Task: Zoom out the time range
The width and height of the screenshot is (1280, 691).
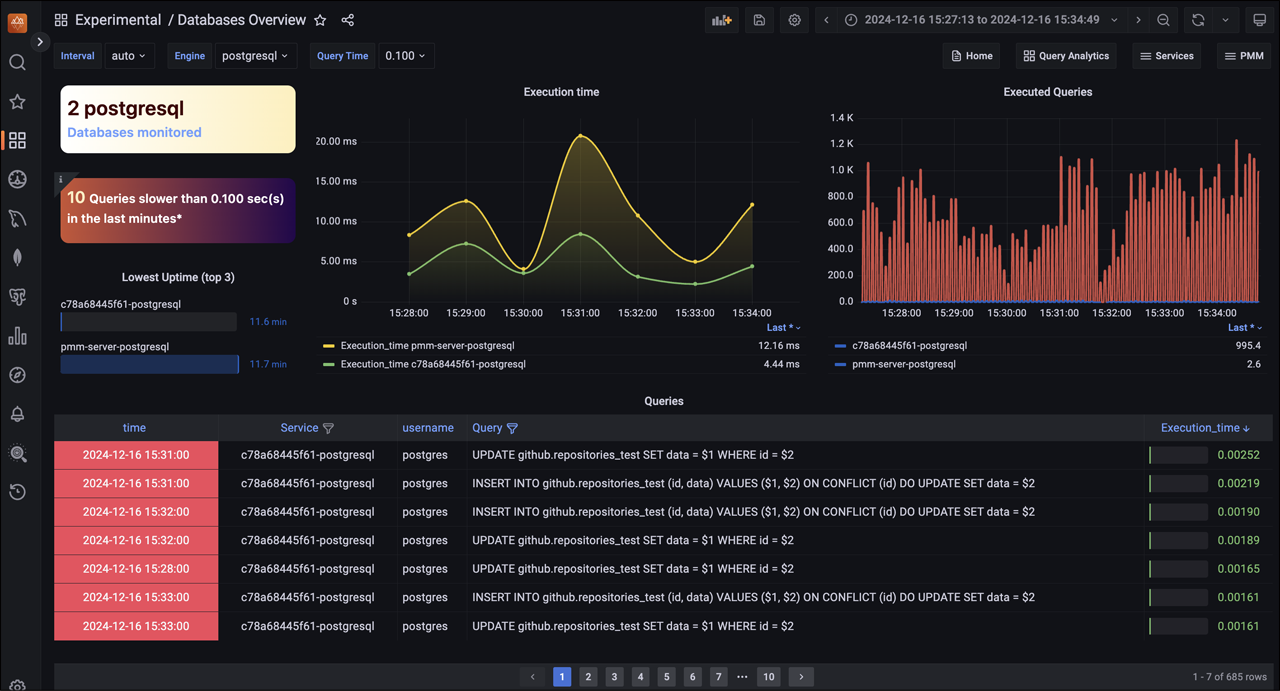Action: (x=1163, y=20)
